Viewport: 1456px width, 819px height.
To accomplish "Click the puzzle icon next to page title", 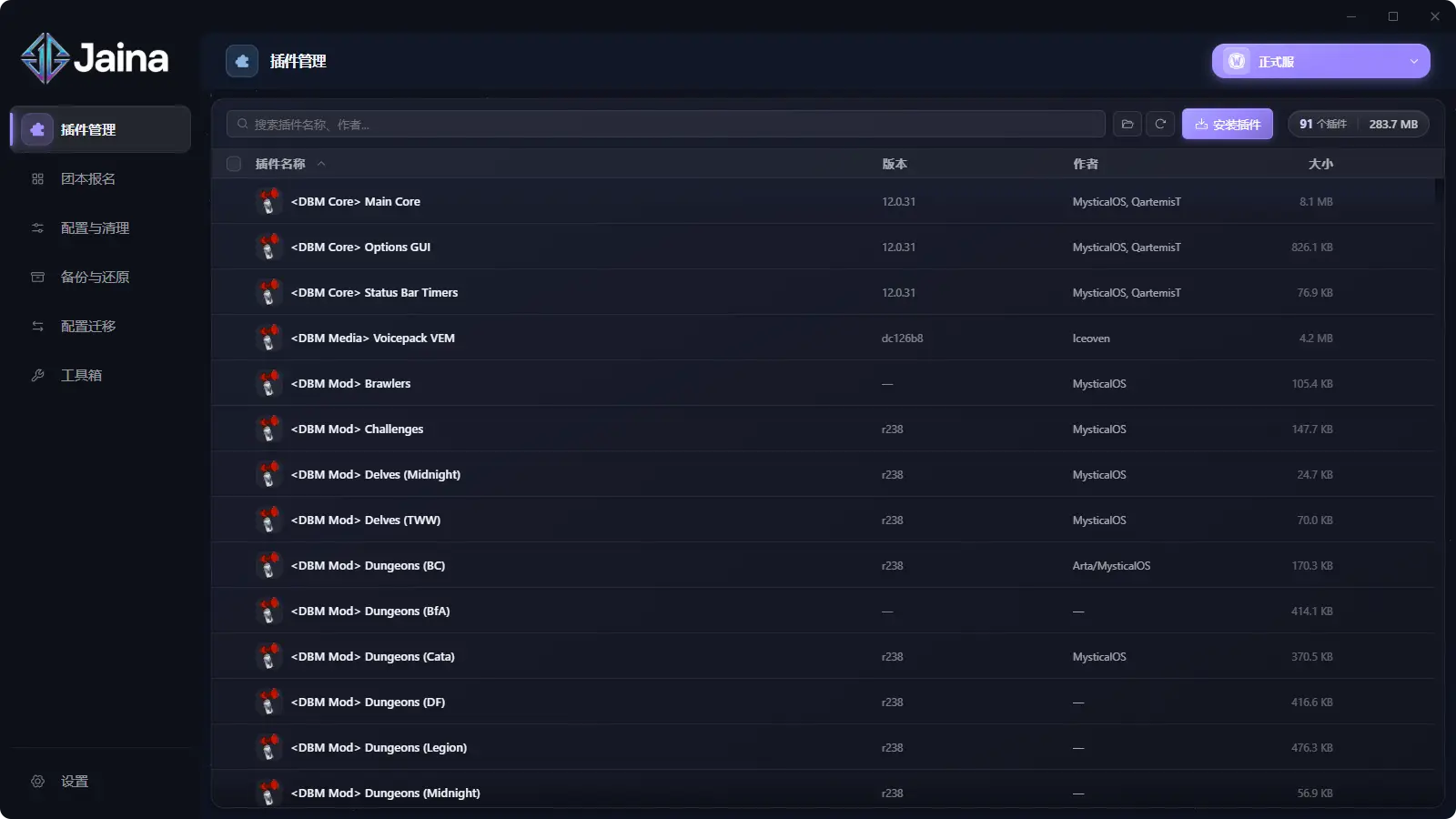I will (x=242, y=61).
